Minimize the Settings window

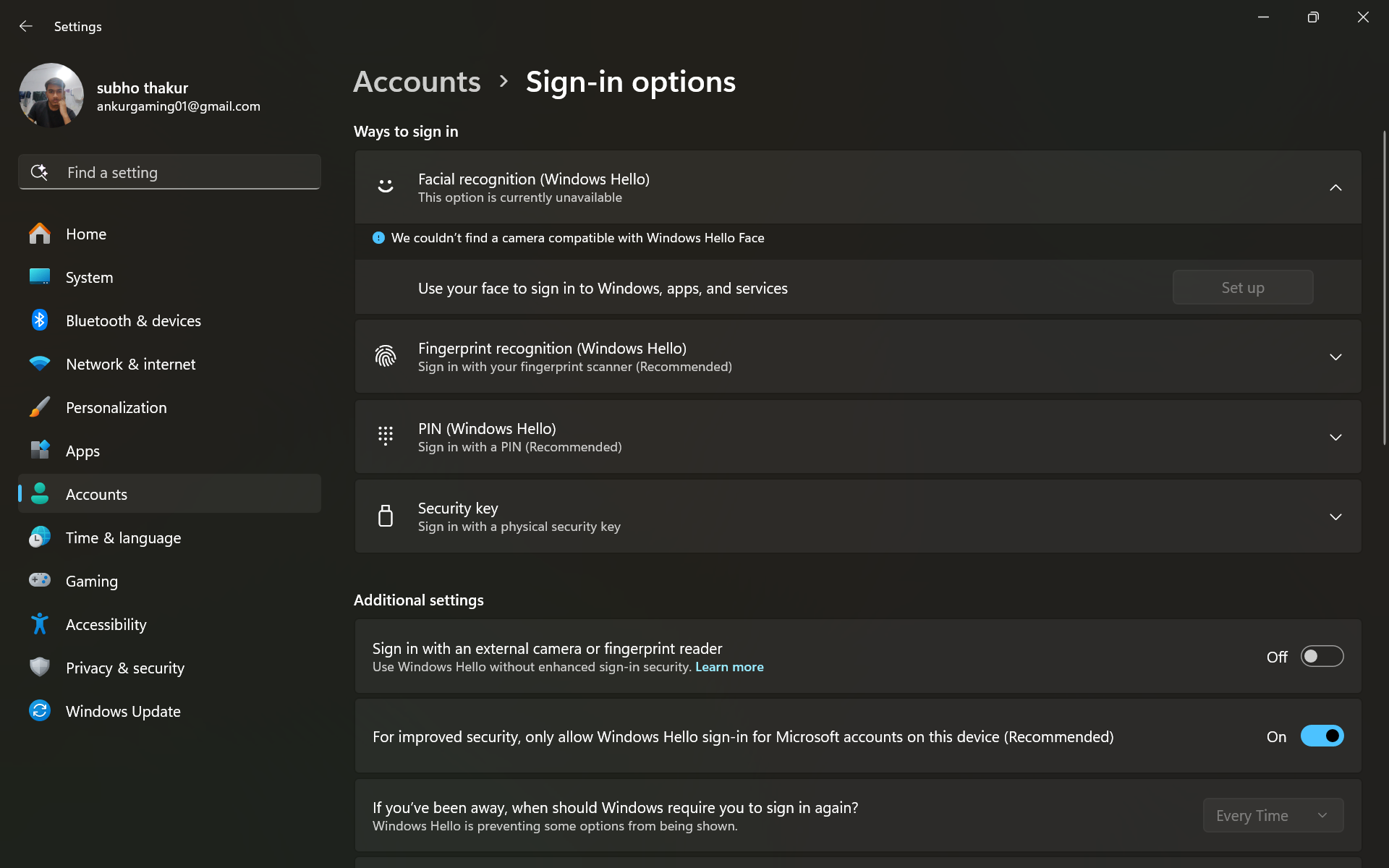click(1263, 17)
